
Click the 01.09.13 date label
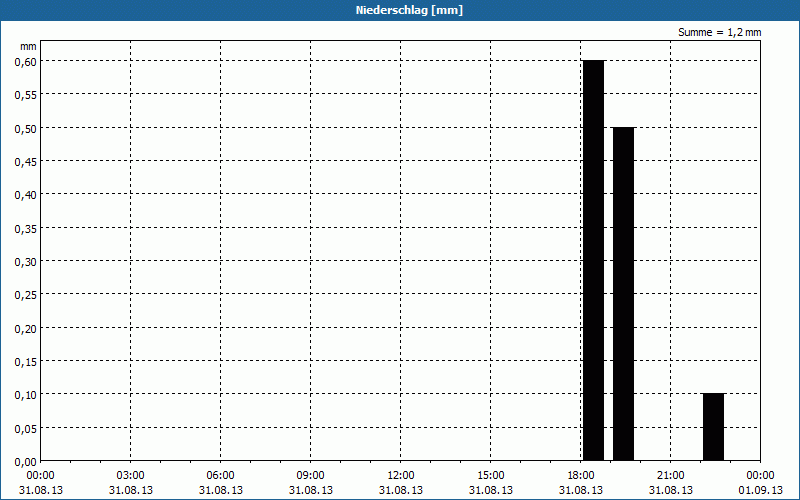[x=760, y=490]
